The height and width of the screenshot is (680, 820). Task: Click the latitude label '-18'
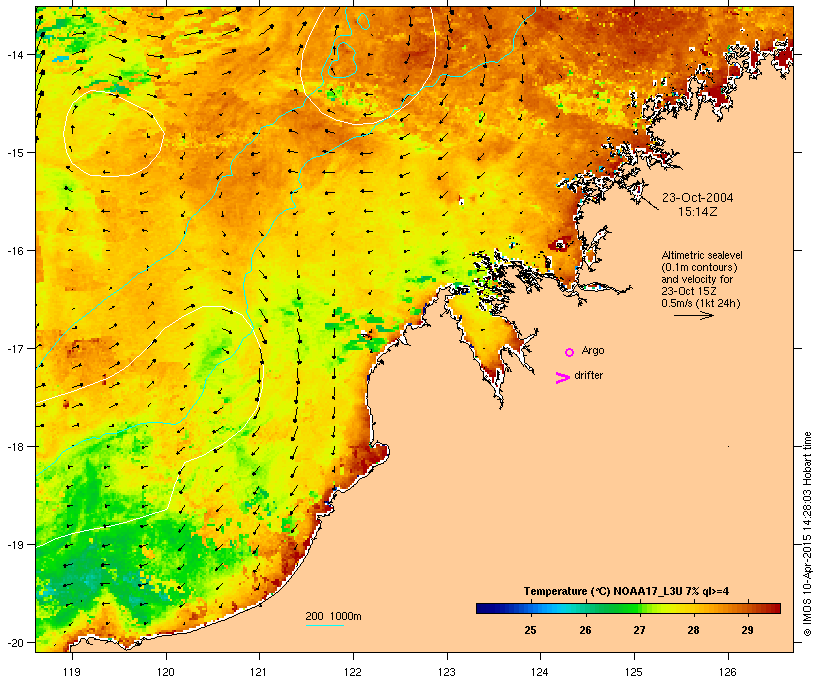coord(15,446)
